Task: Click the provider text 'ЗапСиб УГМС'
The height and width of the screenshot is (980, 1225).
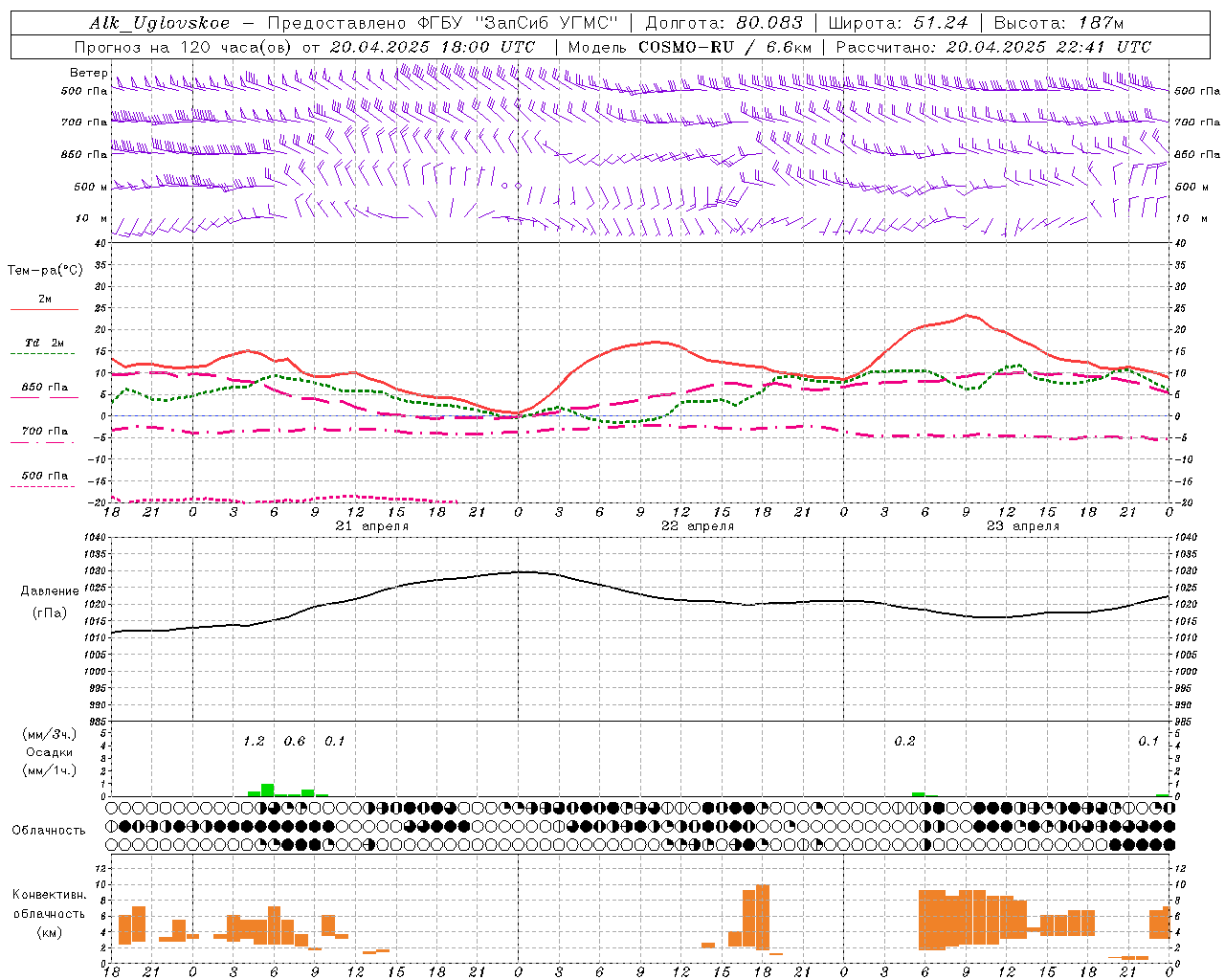Action: pyautogui.click(x=547, y=24)
